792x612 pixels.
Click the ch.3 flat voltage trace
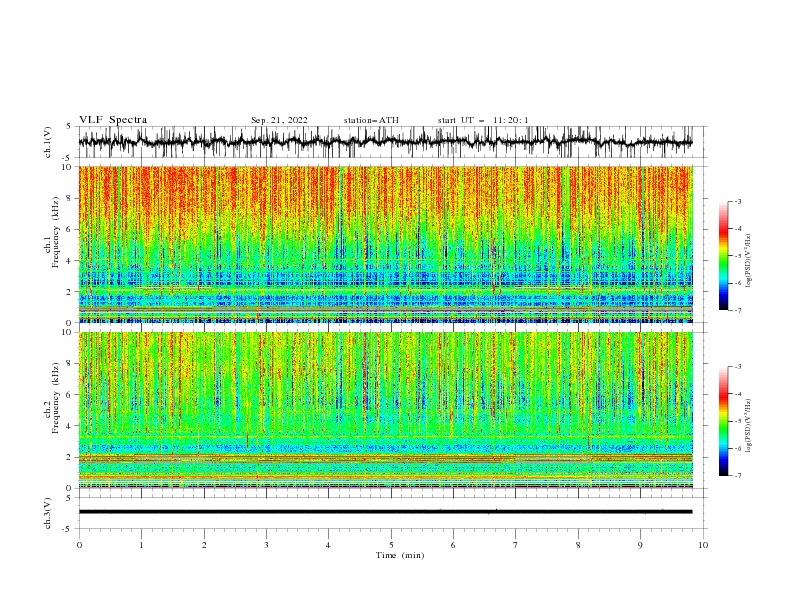point(385,512)
